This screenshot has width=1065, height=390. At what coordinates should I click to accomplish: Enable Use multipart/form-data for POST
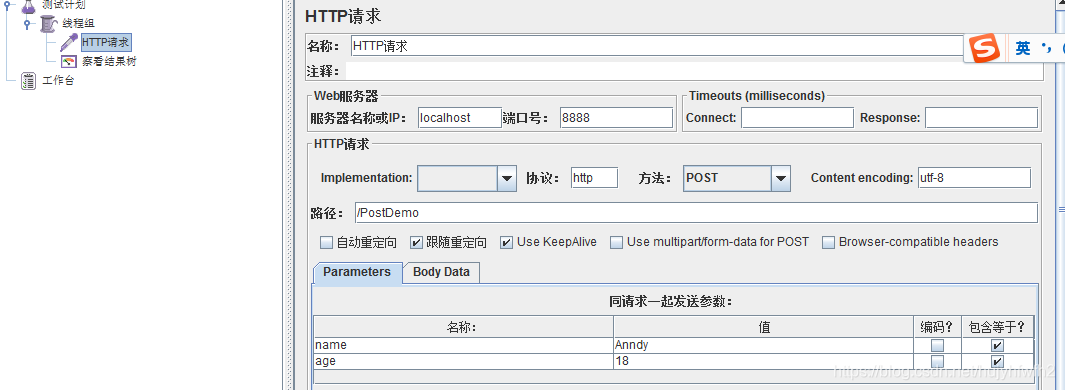coord(616,243)
